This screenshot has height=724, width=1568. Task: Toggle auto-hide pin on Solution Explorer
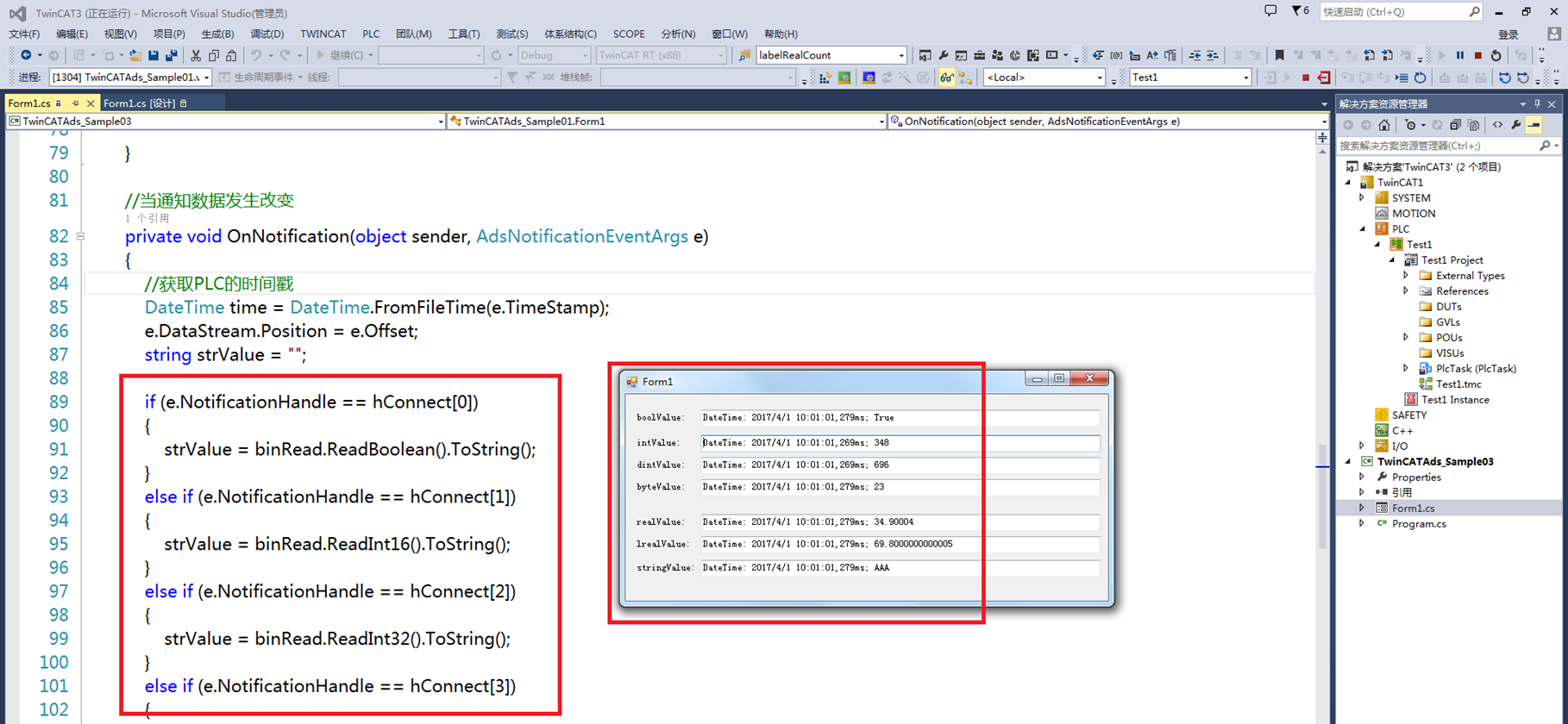[1537, 104]
